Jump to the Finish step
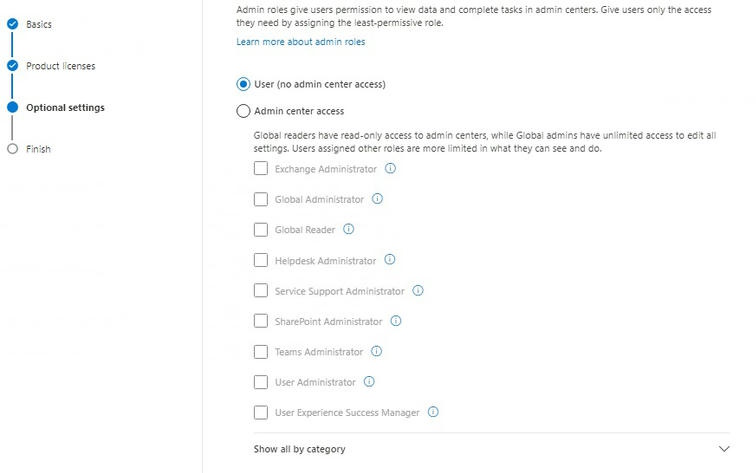 click(38, 149)
